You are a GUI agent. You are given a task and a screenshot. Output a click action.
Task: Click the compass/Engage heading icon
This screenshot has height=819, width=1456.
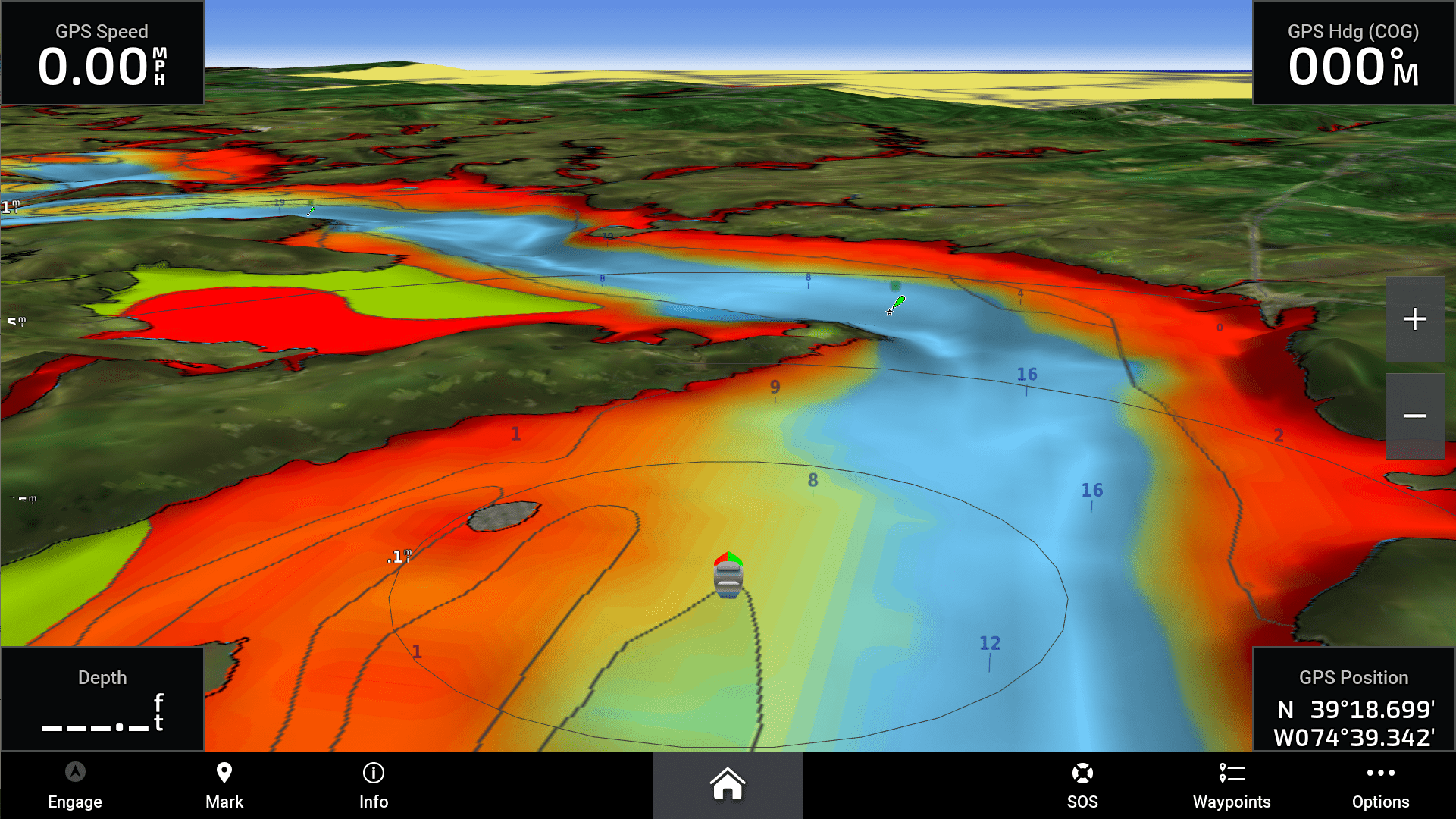[x=74, y=772]
